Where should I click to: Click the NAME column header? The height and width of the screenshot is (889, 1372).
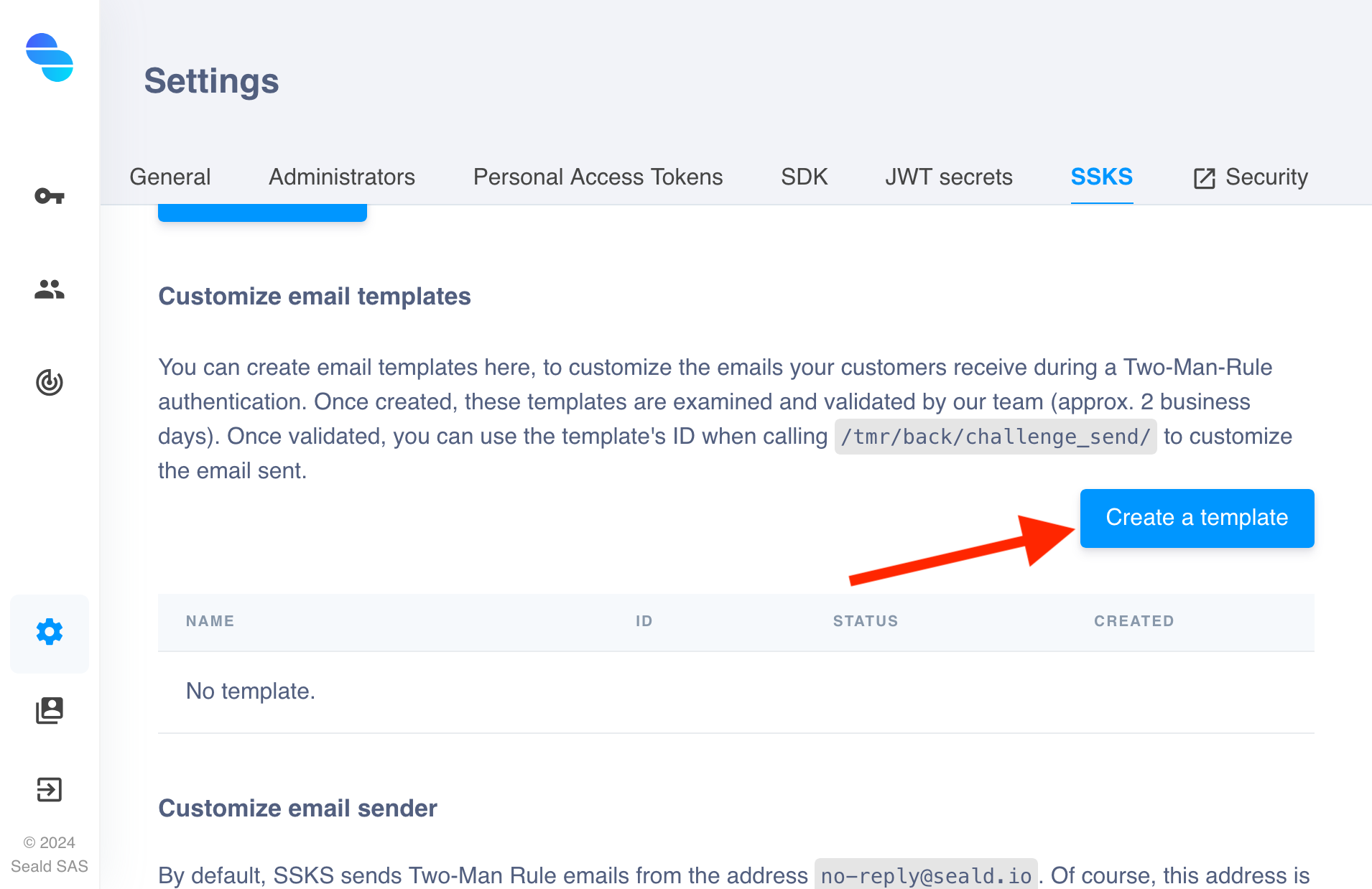210,621
